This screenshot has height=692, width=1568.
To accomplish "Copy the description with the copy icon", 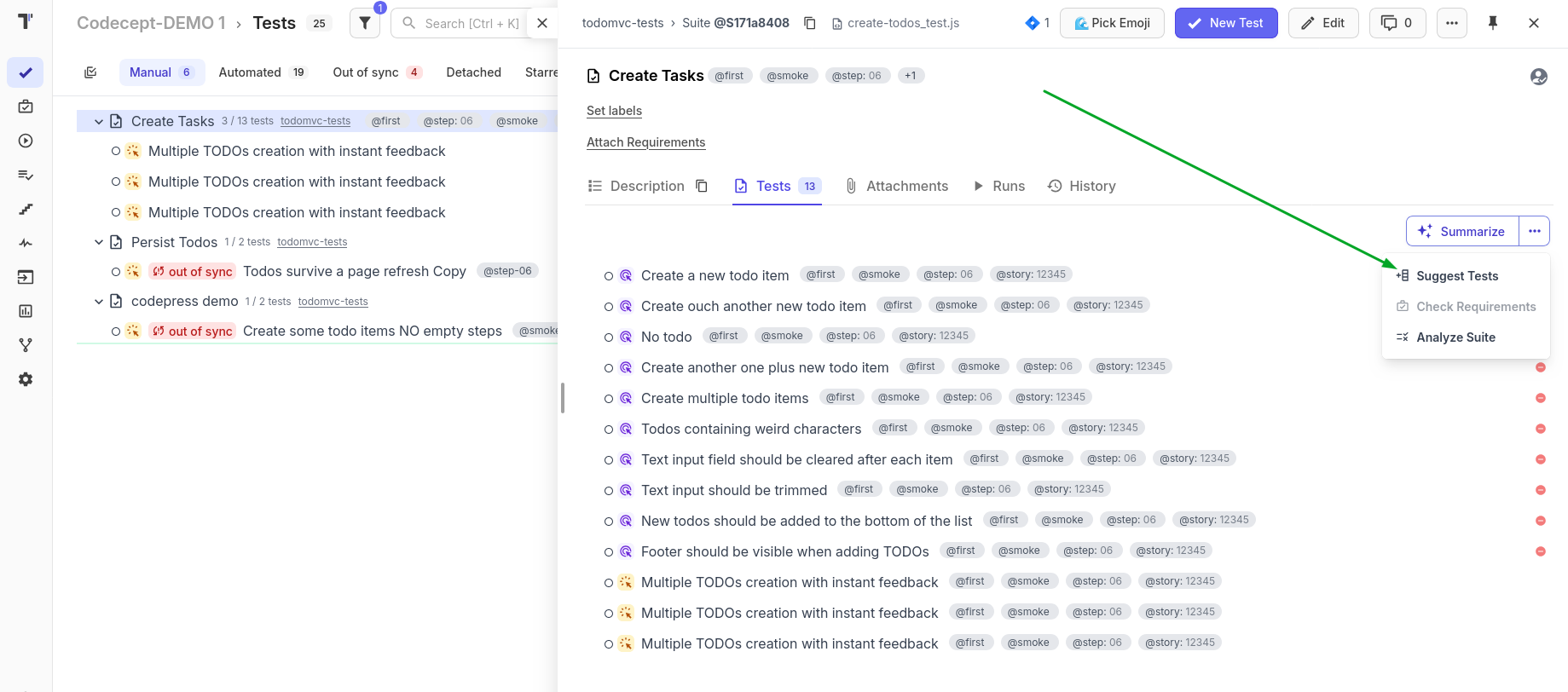I will click(x=702, y=186).
